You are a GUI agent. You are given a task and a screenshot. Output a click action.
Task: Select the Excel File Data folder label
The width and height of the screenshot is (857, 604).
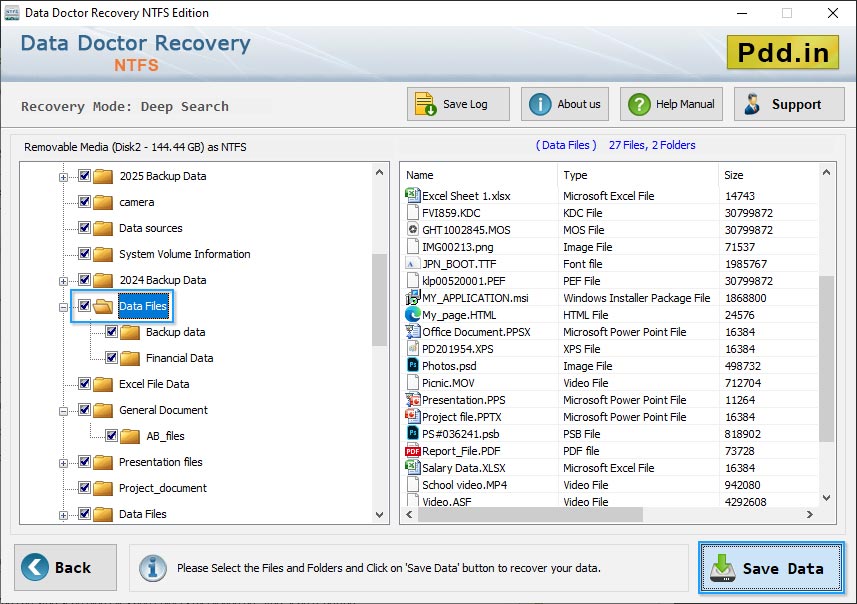point(154,384)
